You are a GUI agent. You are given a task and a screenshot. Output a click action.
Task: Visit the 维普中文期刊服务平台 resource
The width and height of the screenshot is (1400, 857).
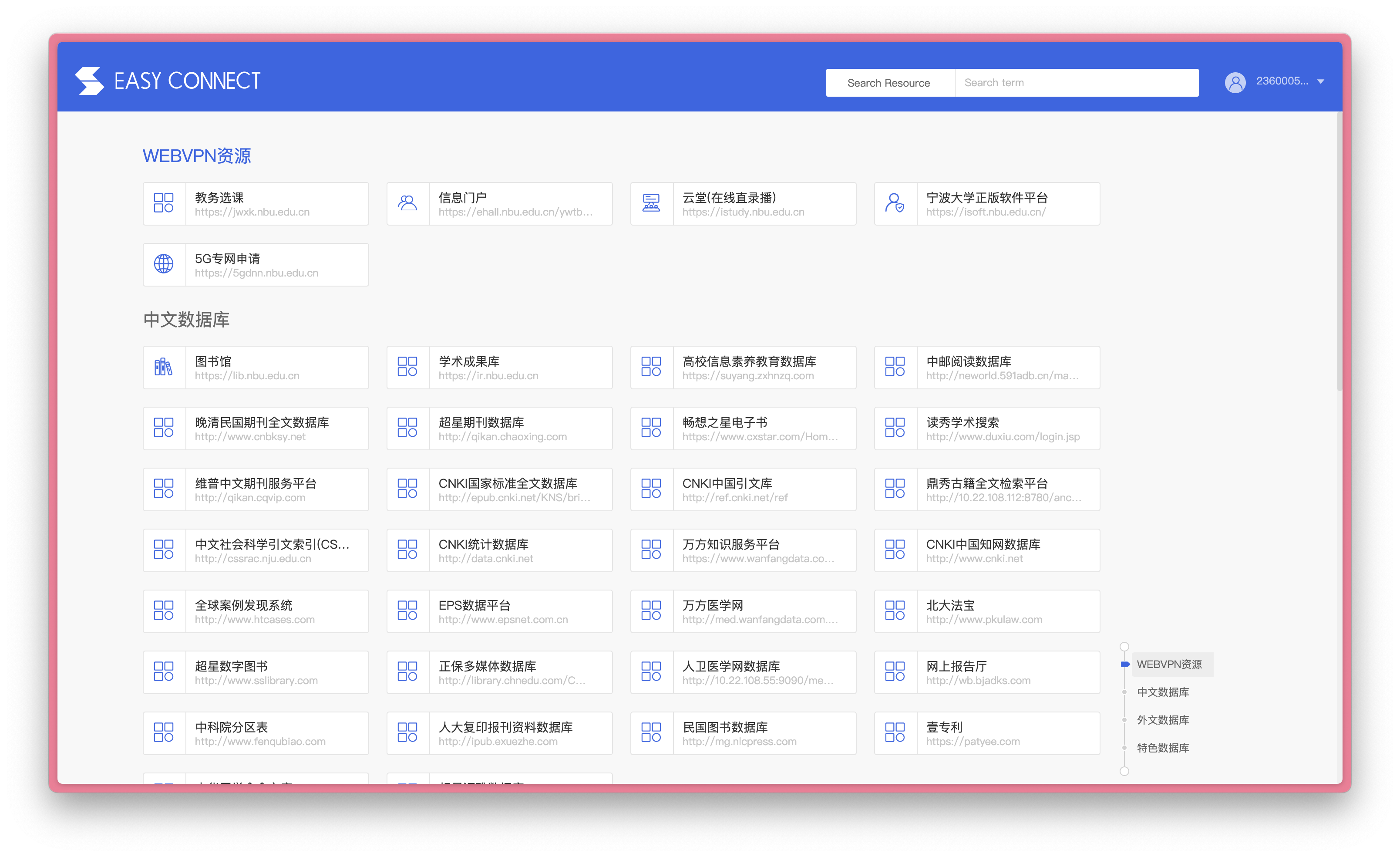tap(256, 489)
